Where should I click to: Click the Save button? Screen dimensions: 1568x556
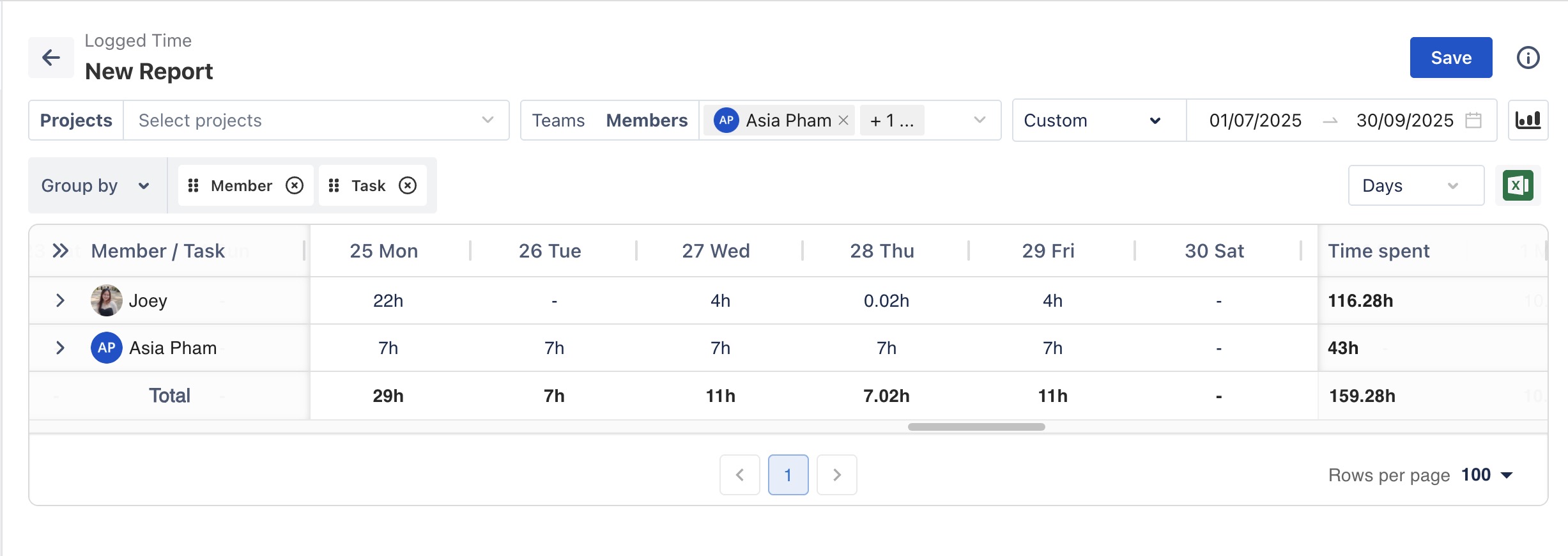point(1450,58)
